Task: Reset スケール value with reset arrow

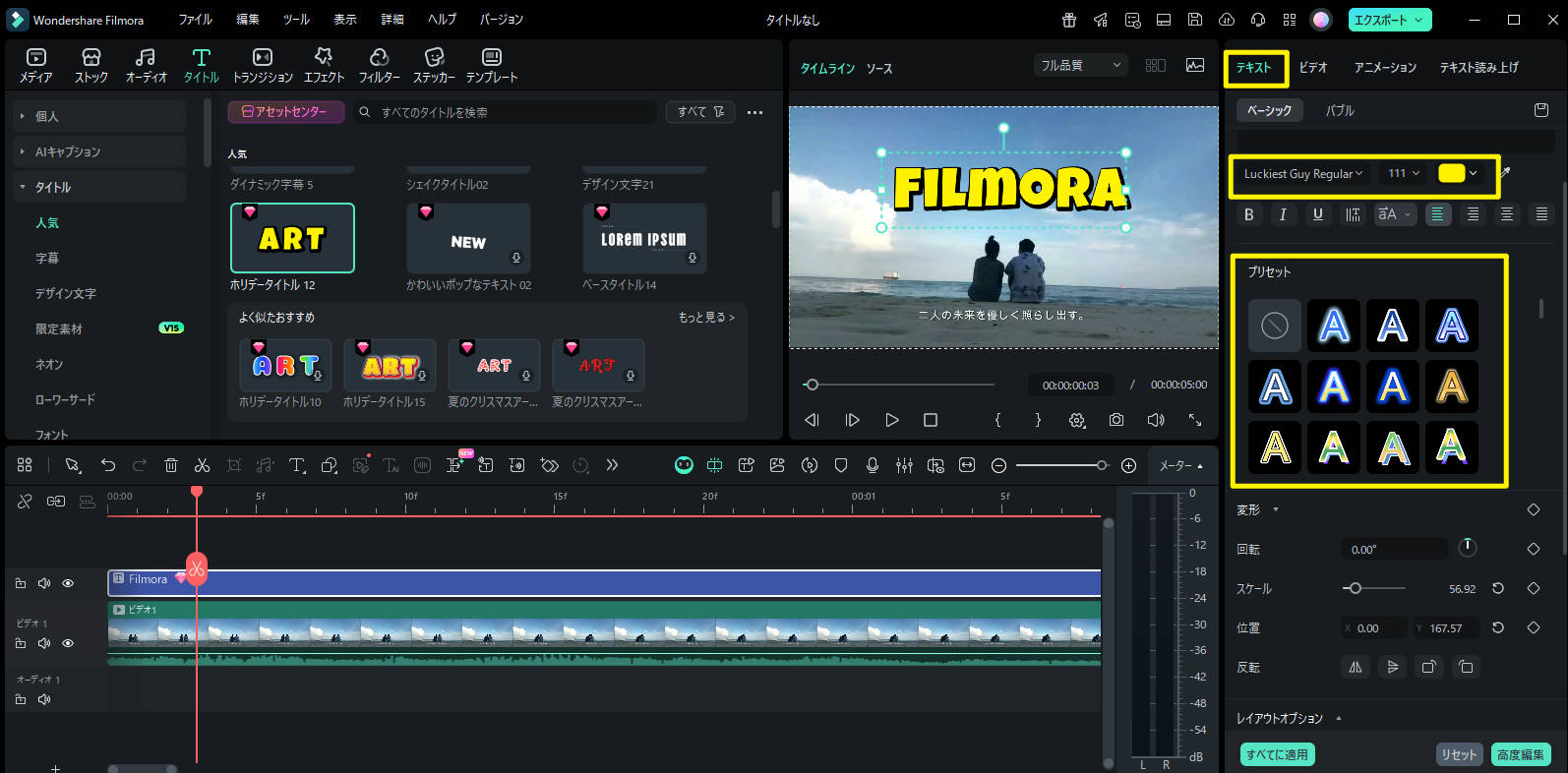Action: coord(1498,588)
